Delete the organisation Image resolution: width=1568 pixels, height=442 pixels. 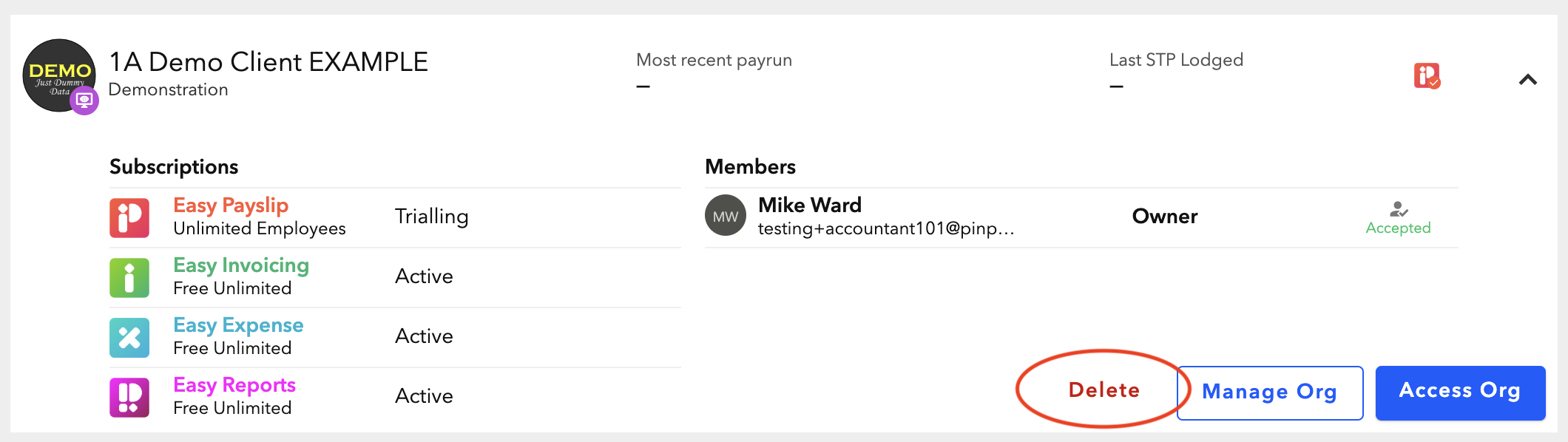[1104, 390]
